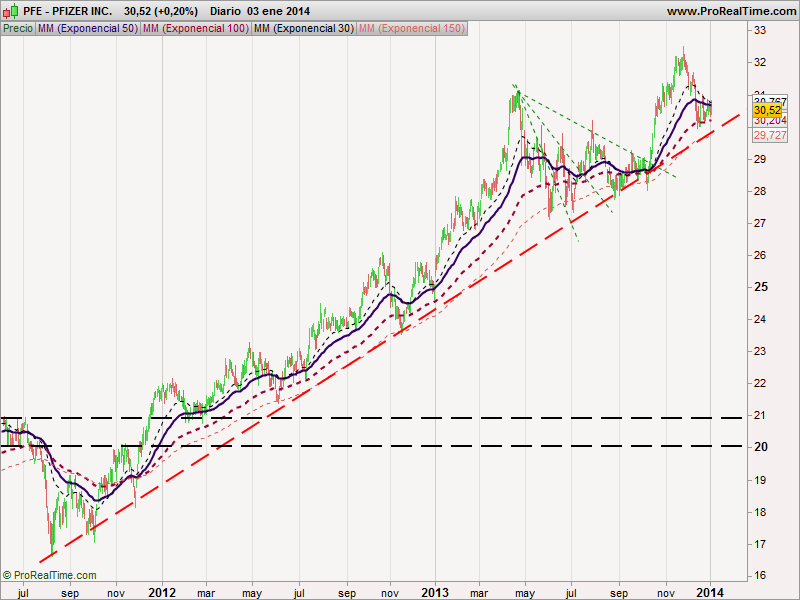Click the 16 price axis label

click(760, 576)
